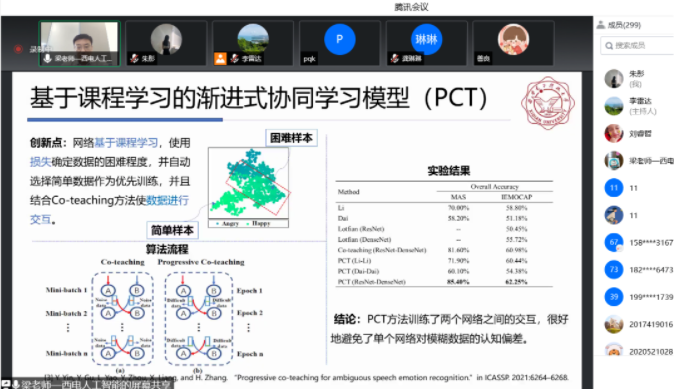Click 梁老师—西电 avatar in member list
The width and height of the screenshot is (688, 389).
pos(614,161)
